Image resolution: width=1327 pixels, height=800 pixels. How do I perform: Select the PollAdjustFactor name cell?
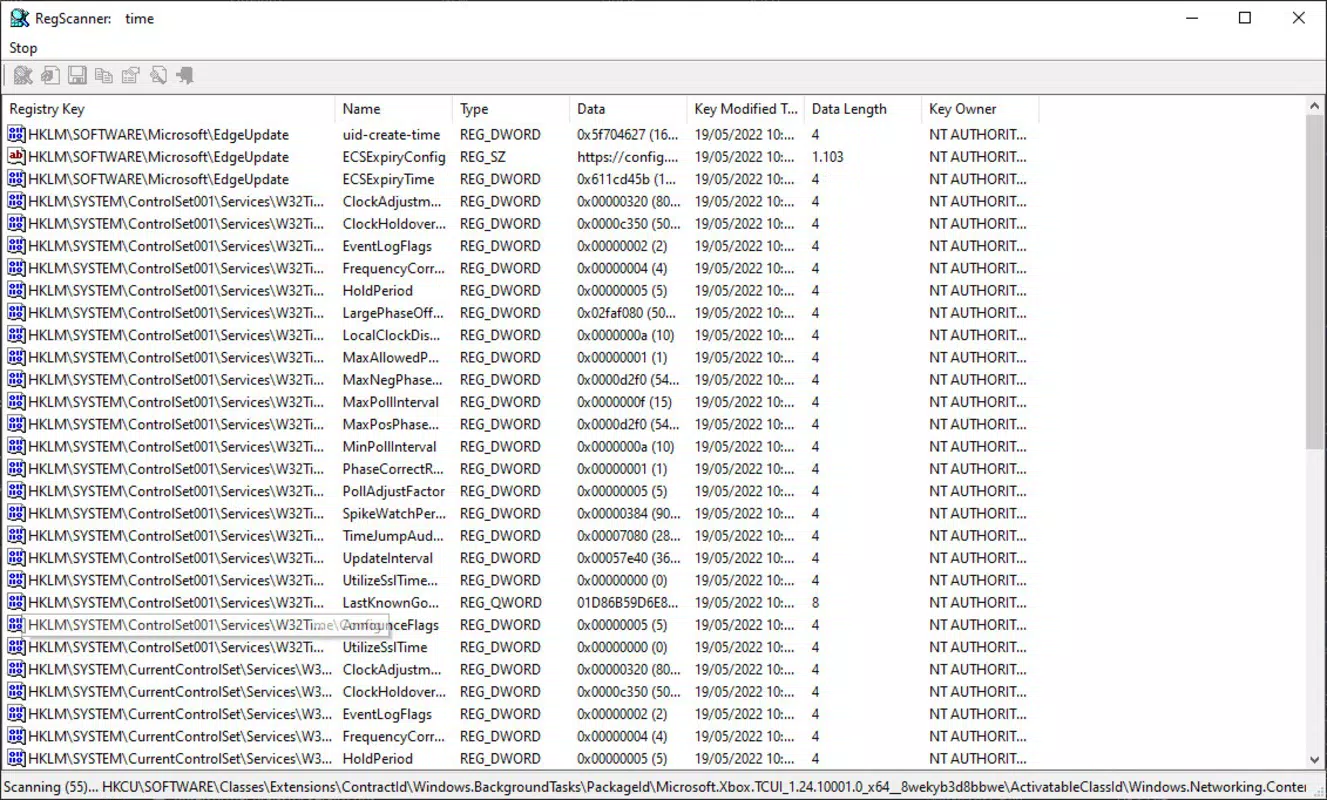pos(394,491)
